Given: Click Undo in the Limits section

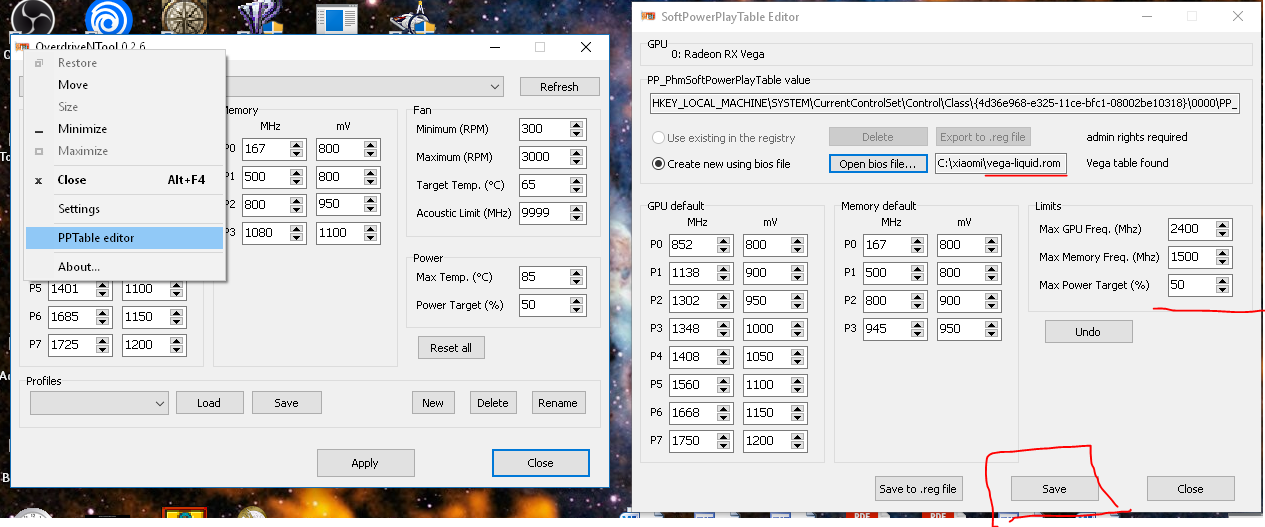Looking at the screenshot, I should tap(1088, 332).
